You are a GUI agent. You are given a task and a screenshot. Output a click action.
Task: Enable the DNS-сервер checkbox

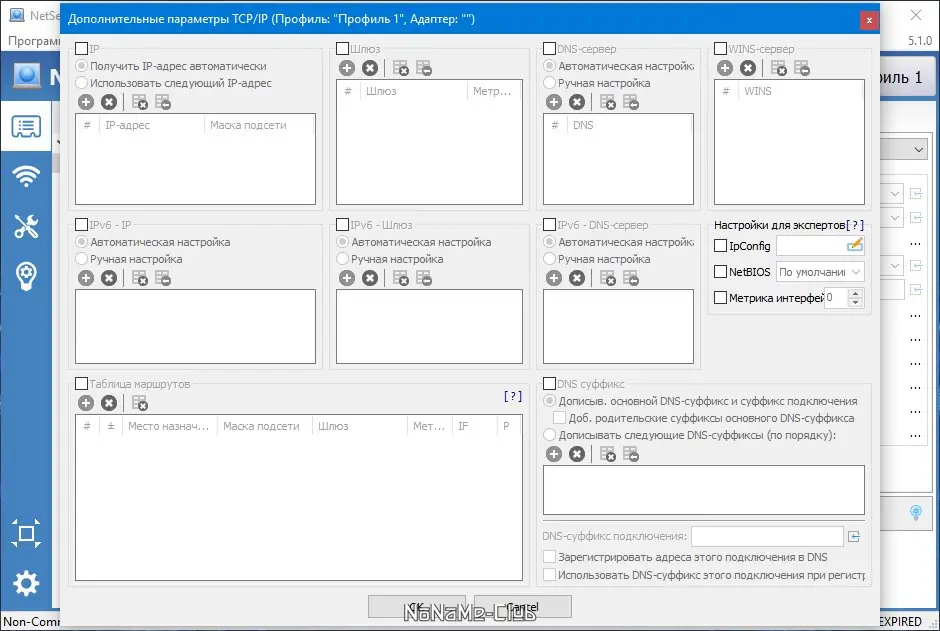(x=549, y=49)
